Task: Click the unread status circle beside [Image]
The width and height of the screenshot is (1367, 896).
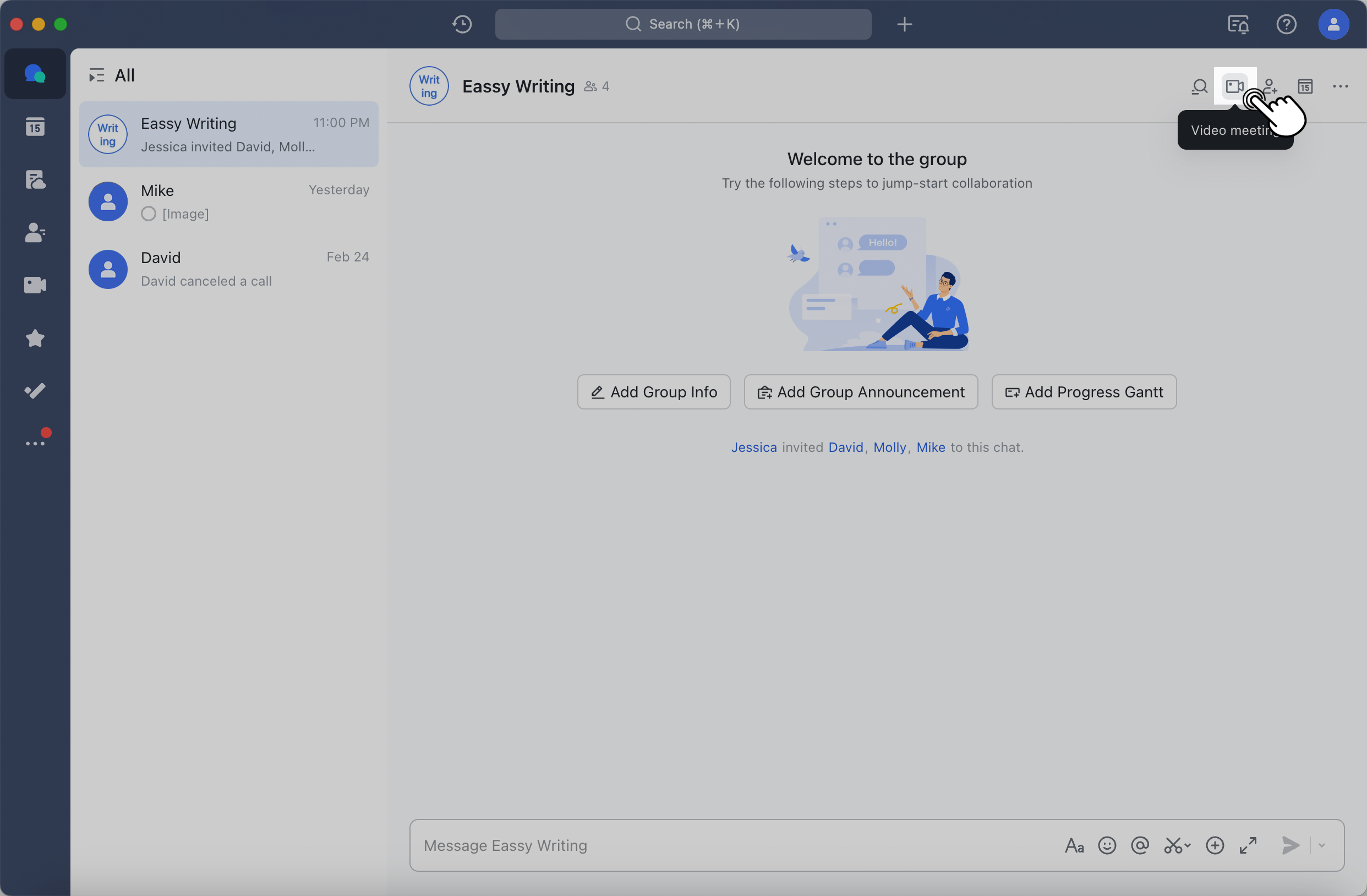Action: pos(148,214)
